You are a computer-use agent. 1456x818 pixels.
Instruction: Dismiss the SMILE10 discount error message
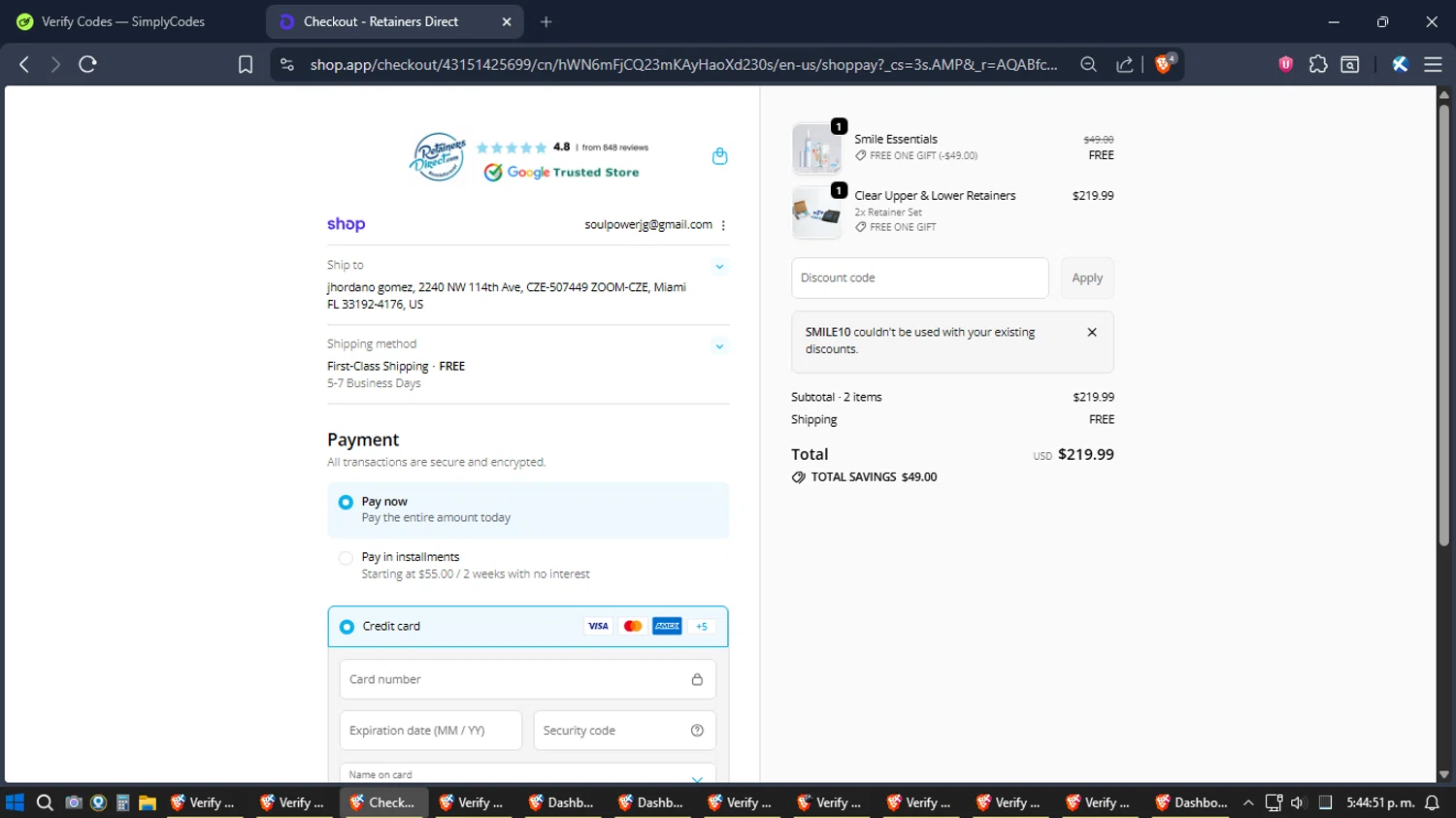tap(1092, 332)
